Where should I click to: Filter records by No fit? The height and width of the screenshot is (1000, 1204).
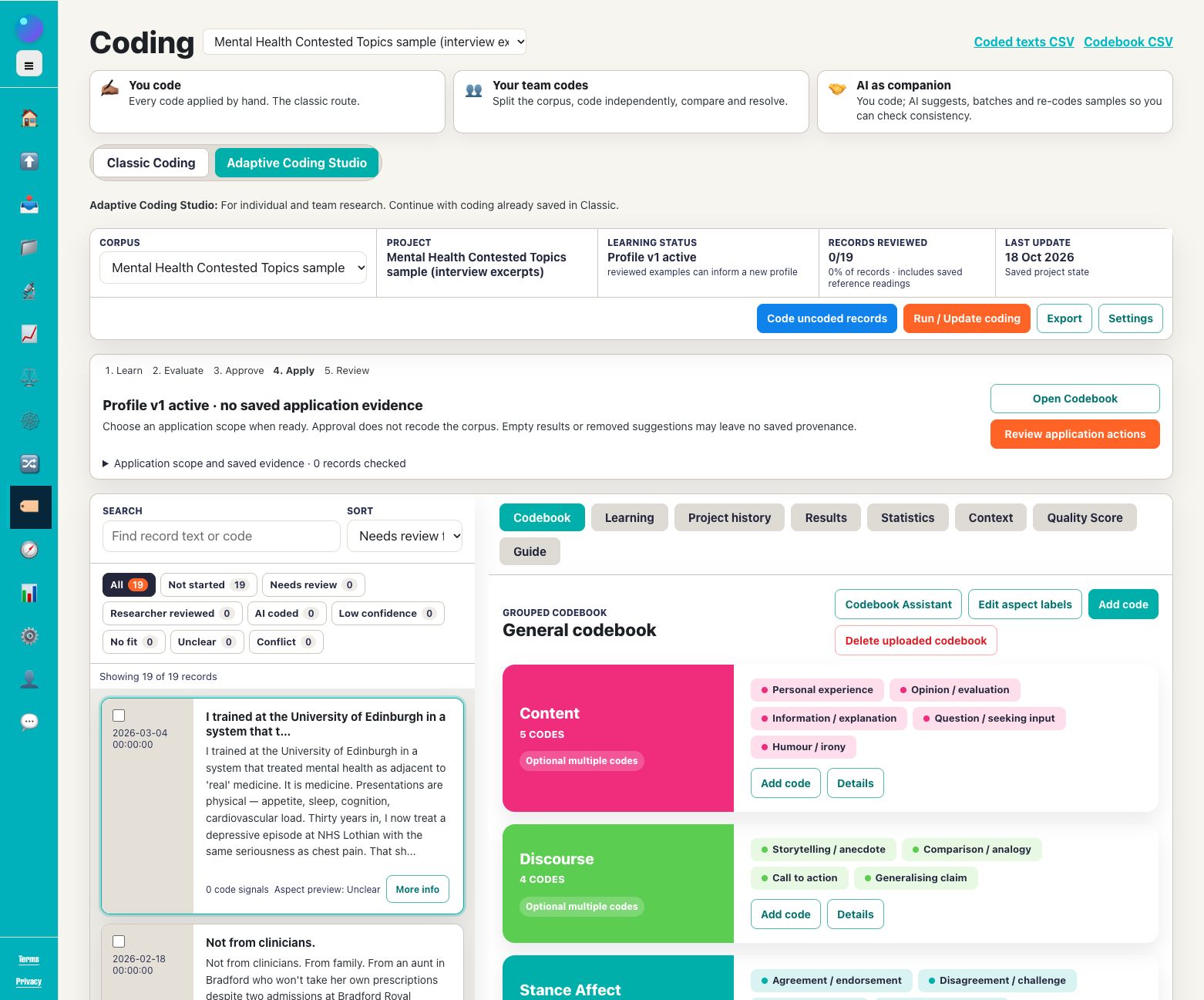click(x=133, y=641)
